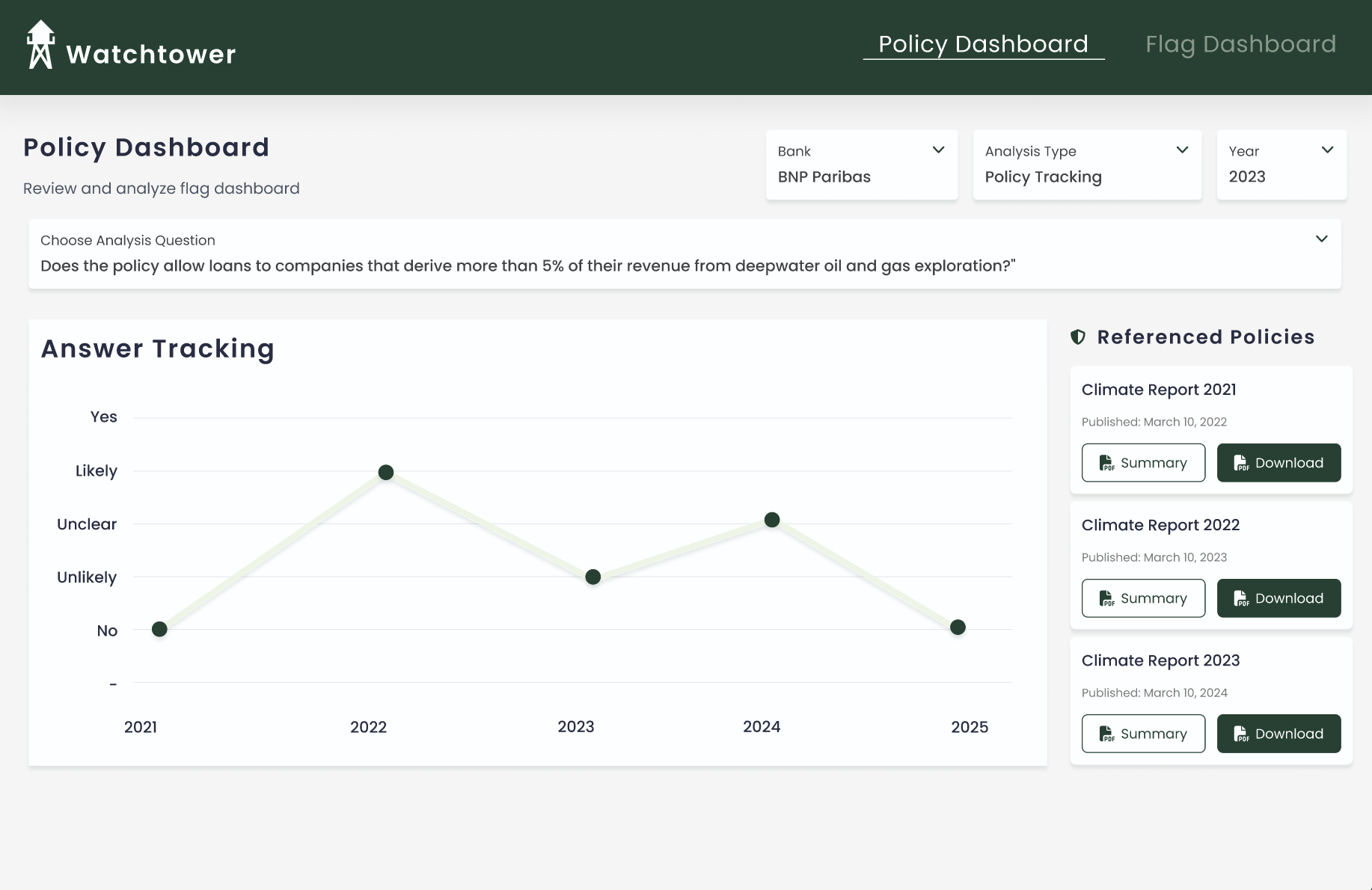Click the 2022 data point at Likely
1372x890 pixels.
(x=386, y=473)
